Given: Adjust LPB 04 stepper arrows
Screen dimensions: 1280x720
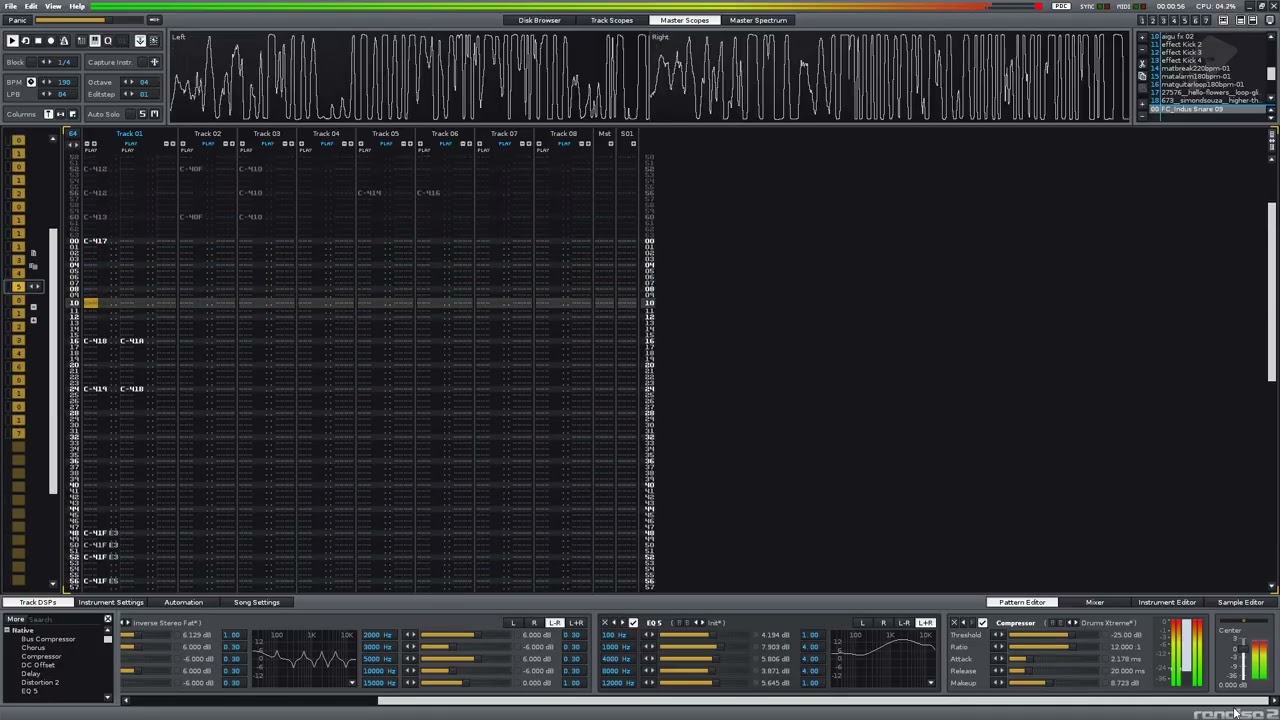Looking at the screenshot, I should pyautogui.click(x=47, y=94).
